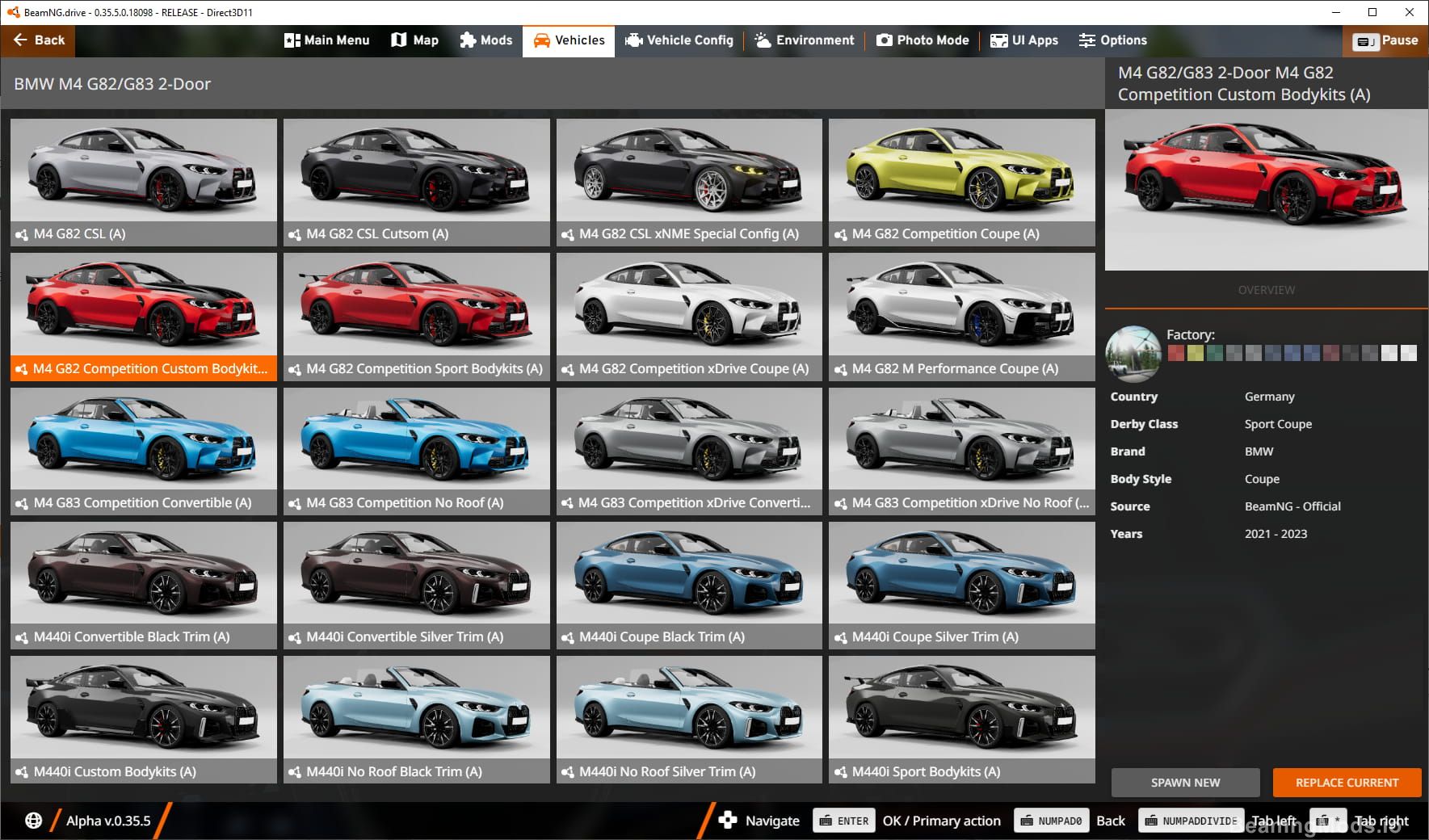The image size is (1429, 840).
Task: Click the globe language icon in footer
Action: click(33, 821)
